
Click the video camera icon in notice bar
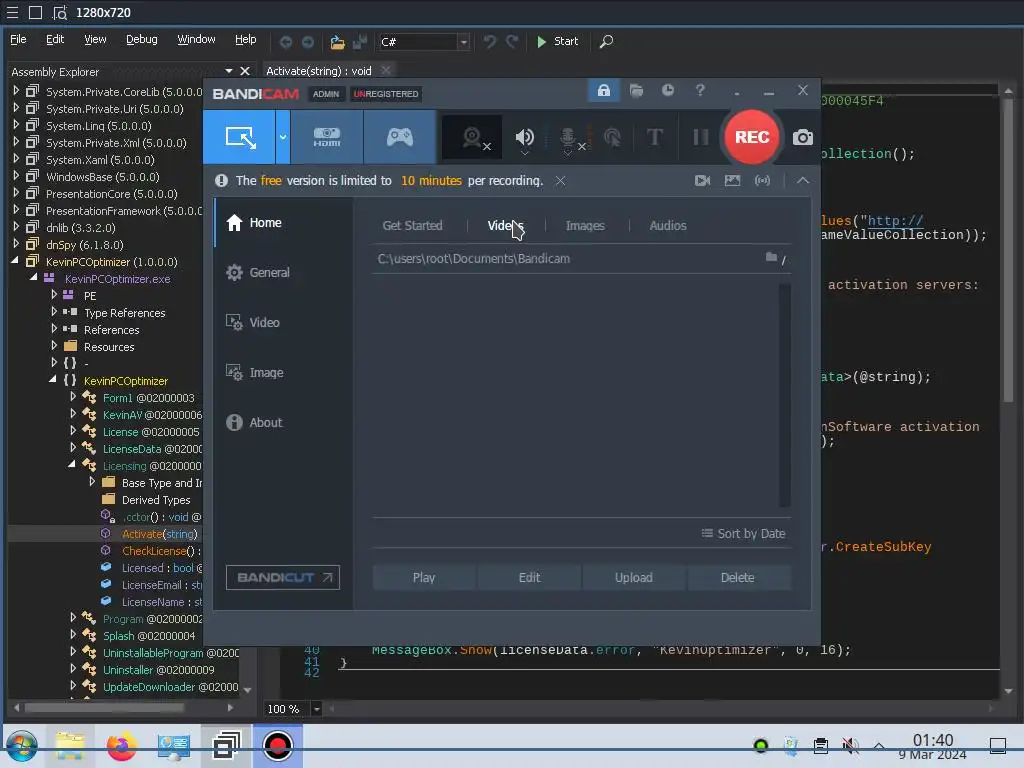[x=703, y=181]
